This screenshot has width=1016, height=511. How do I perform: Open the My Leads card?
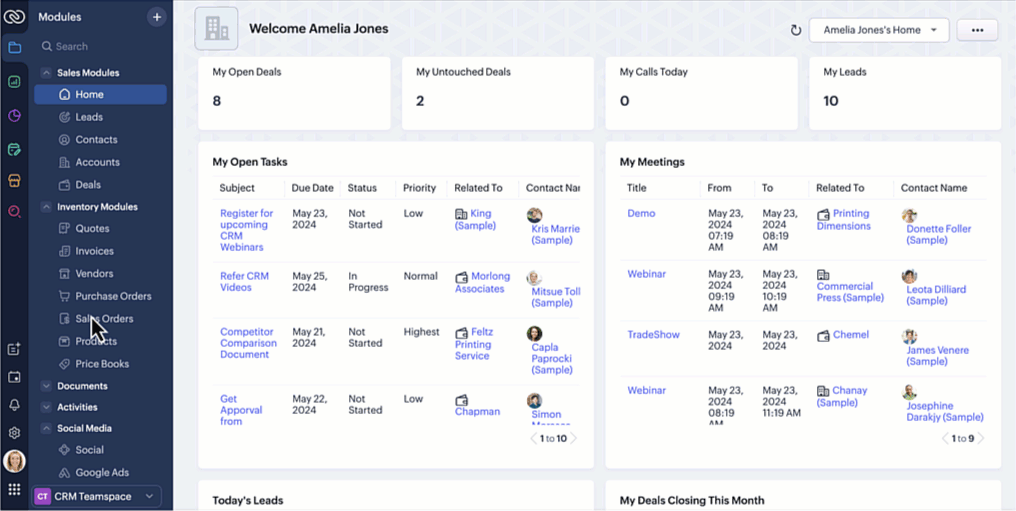click(x=905, y=93)
